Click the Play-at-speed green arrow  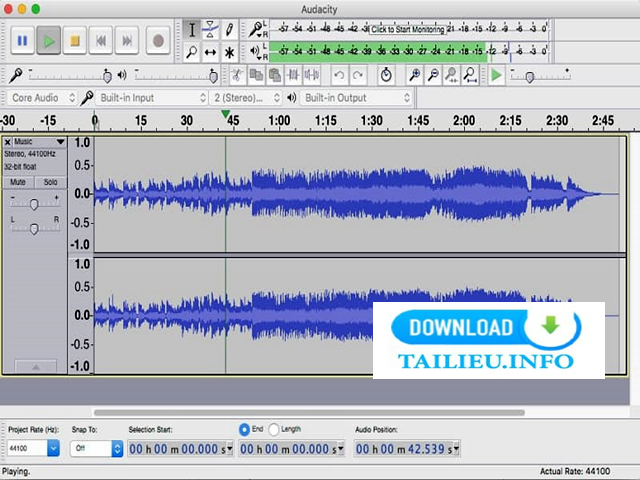click(x=496, y=75)
